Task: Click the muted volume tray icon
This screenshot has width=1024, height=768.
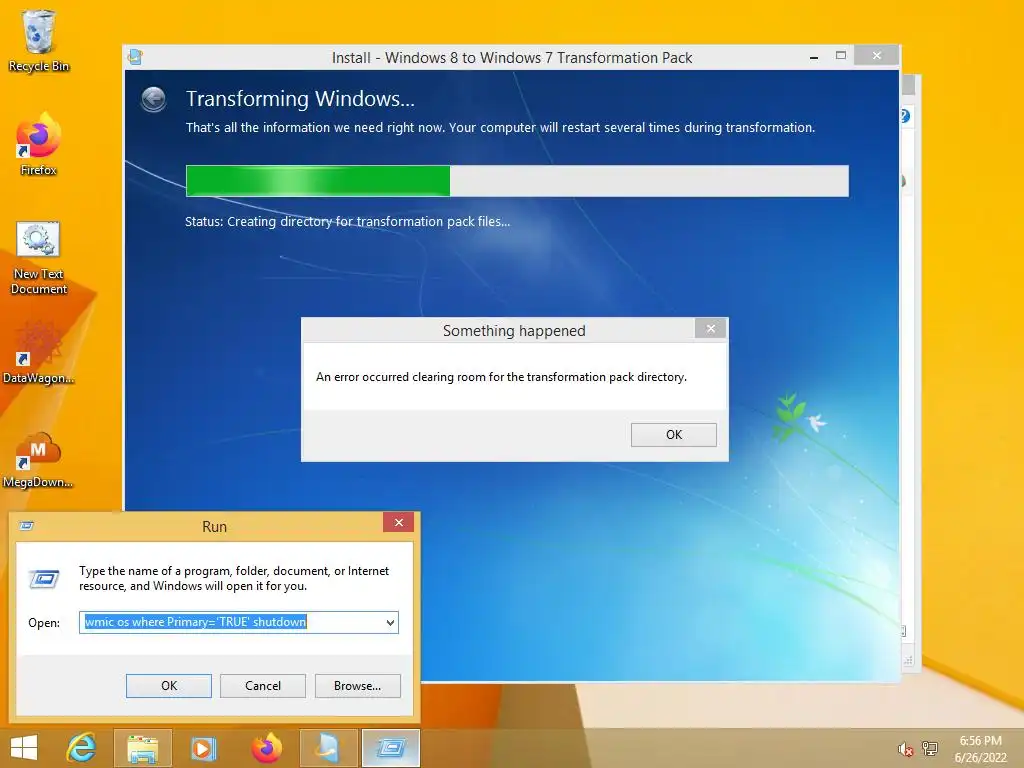Action: 905,749
